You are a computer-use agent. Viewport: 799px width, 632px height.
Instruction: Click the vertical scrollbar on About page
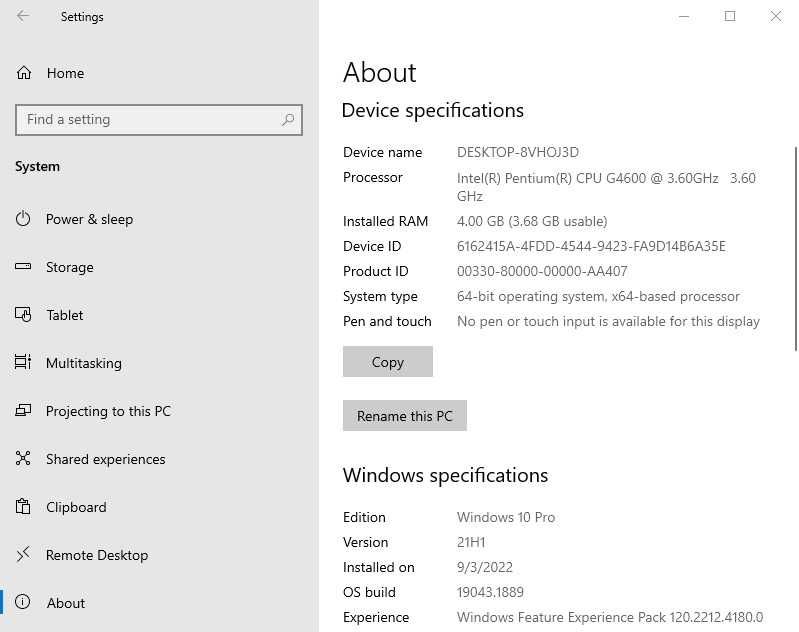tap(795, 250)
